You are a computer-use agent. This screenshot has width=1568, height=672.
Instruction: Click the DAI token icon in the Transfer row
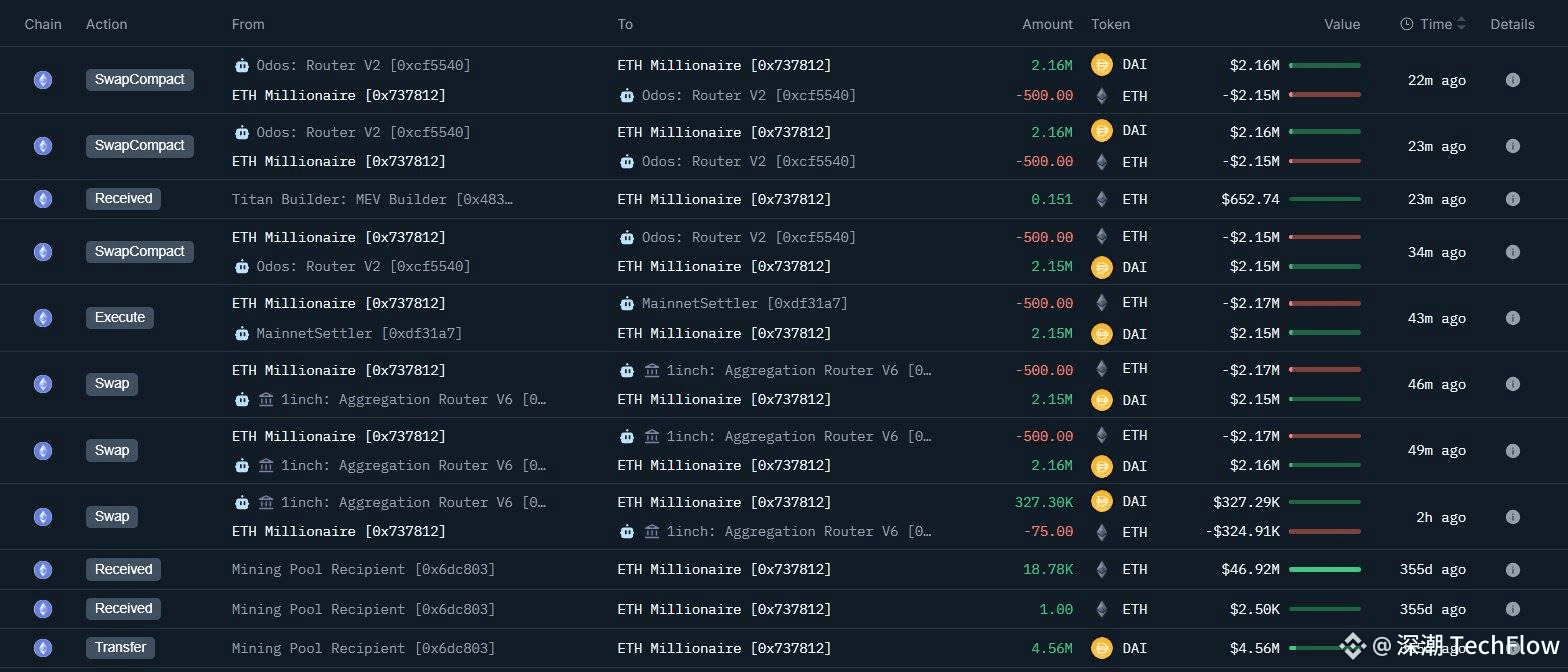click(1102, 648)
